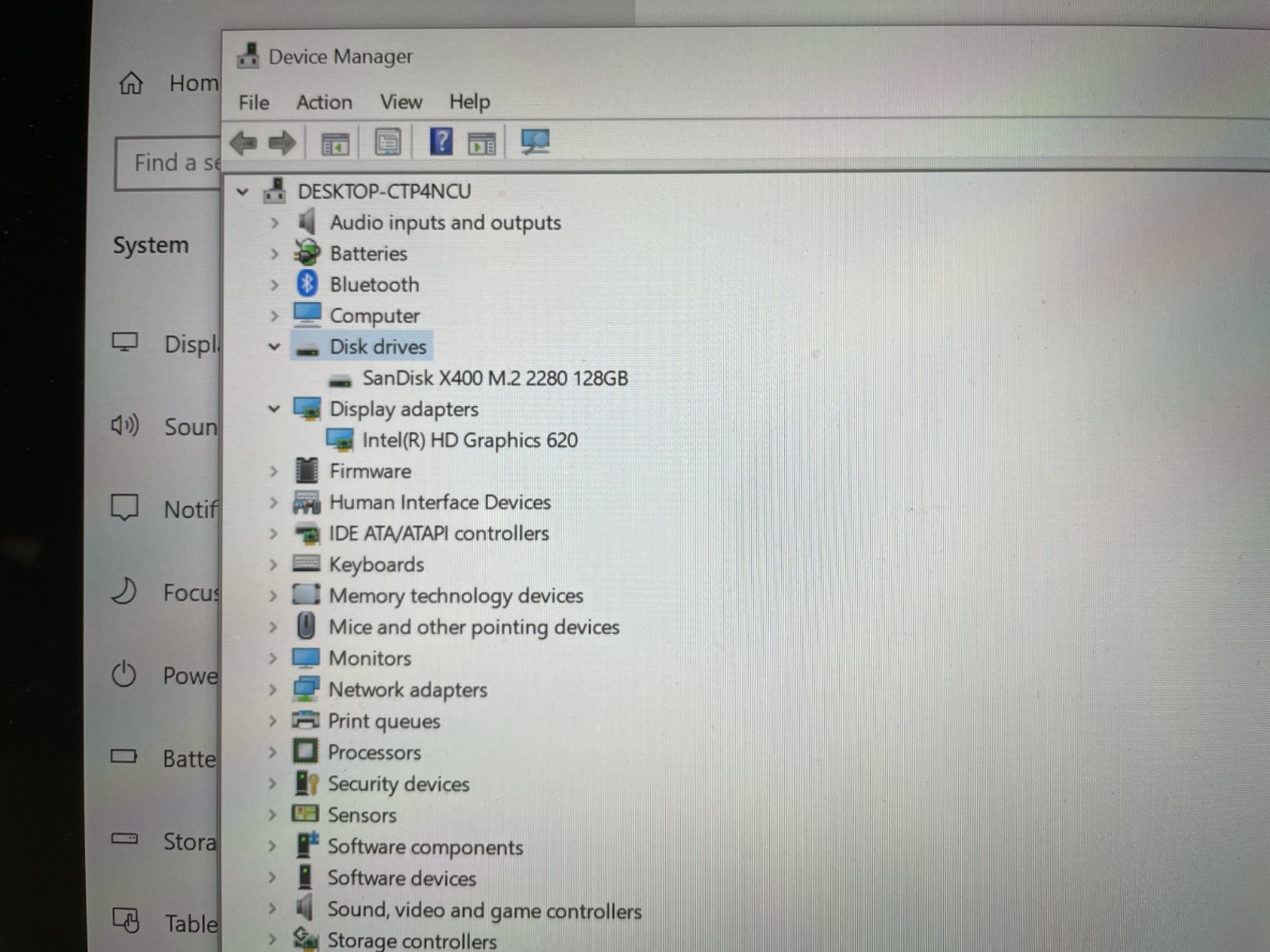Click the Intel HD Graphics 620 icon

pos(340,440)
